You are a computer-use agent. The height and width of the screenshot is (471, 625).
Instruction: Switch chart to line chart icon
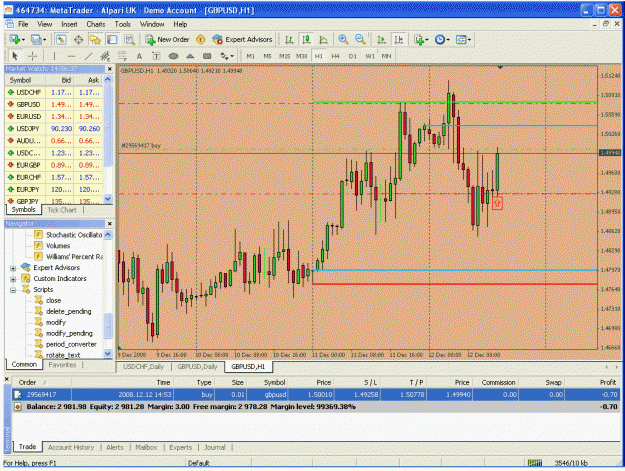pyautogui.click(x=323, y=39)
